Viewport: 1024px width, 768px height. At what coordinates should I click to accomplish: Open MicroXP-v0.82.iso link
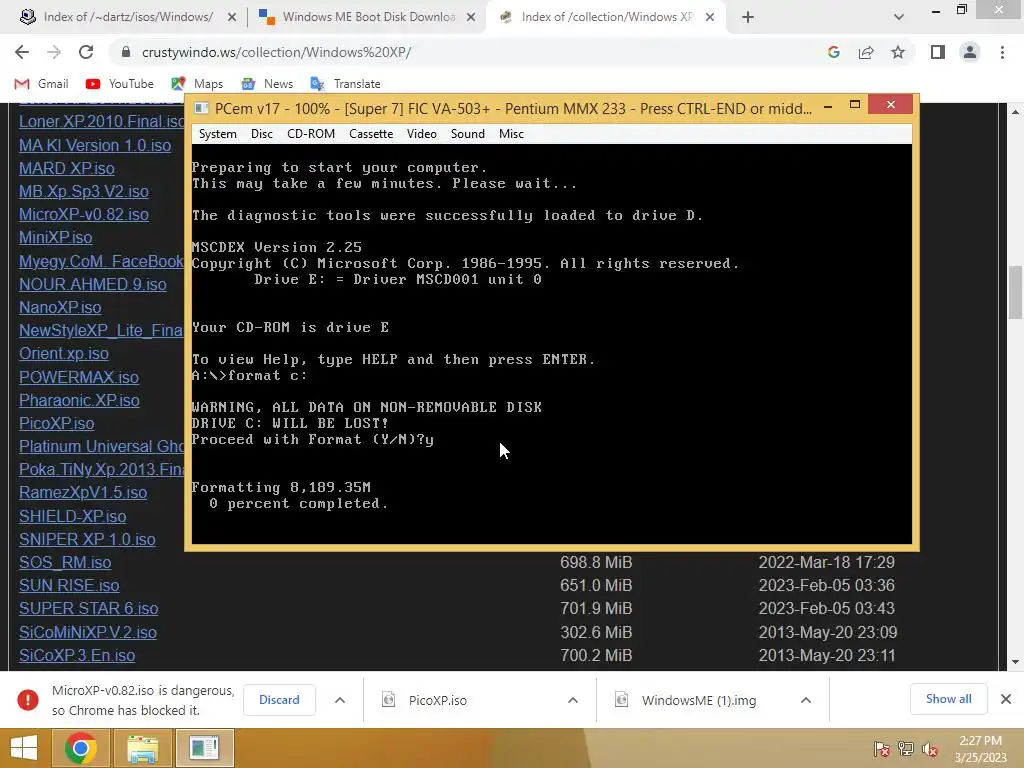84,214
